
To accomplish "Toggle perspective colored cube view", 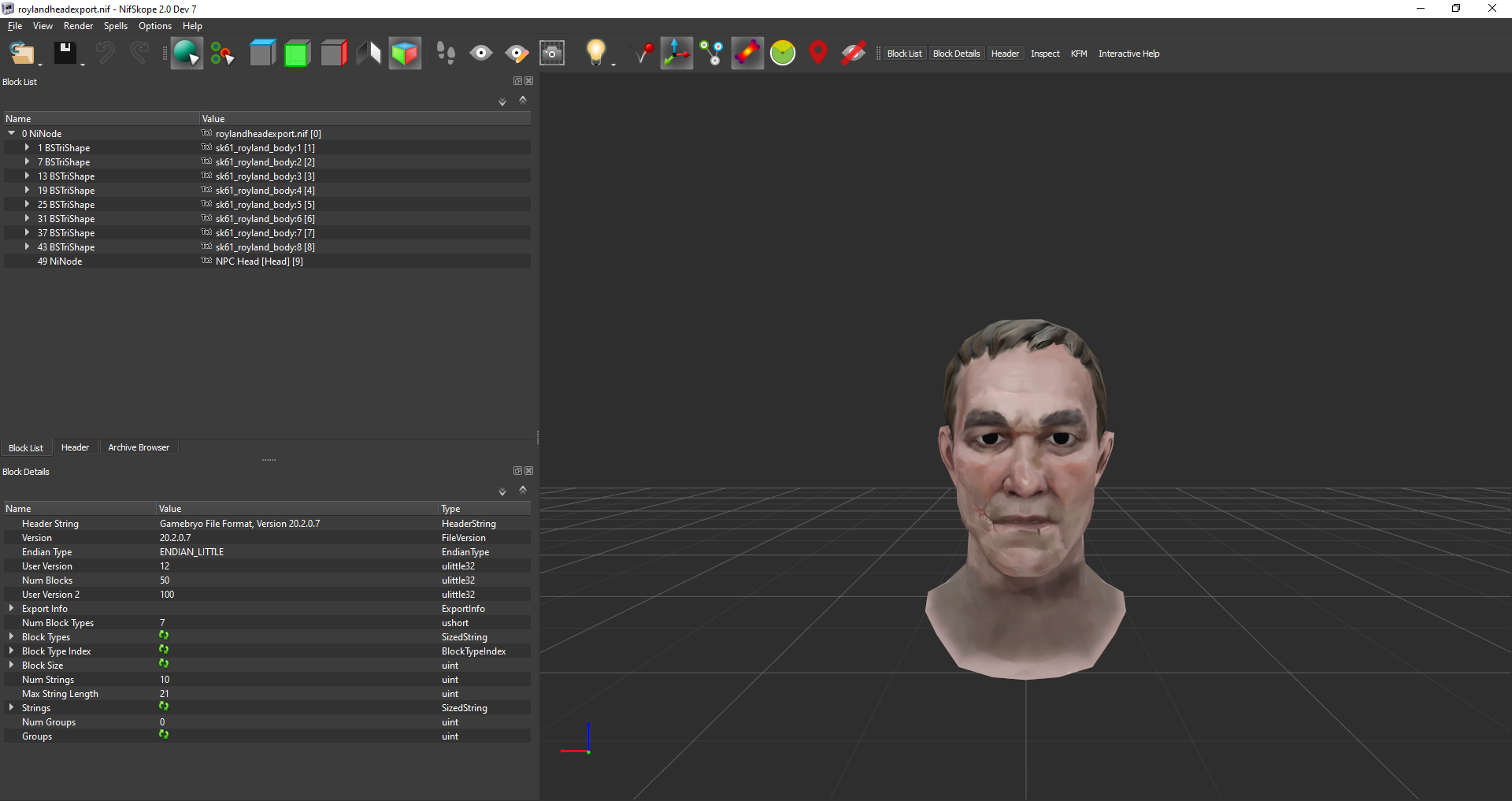I will coord(405,54).
